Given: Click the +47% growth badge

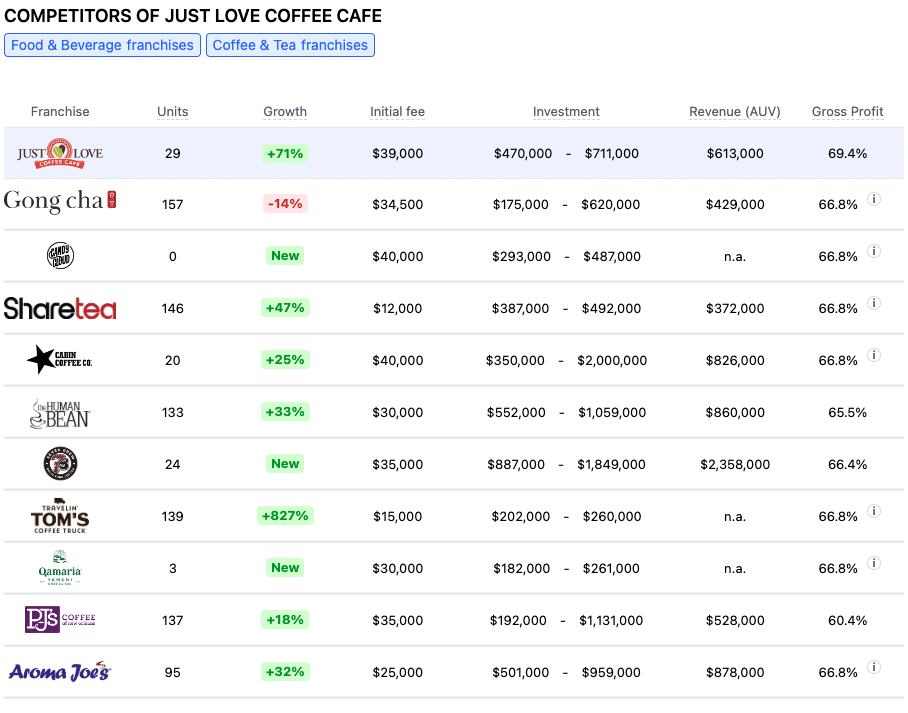Looking at the screenshot, I should (x=285, y=308).
